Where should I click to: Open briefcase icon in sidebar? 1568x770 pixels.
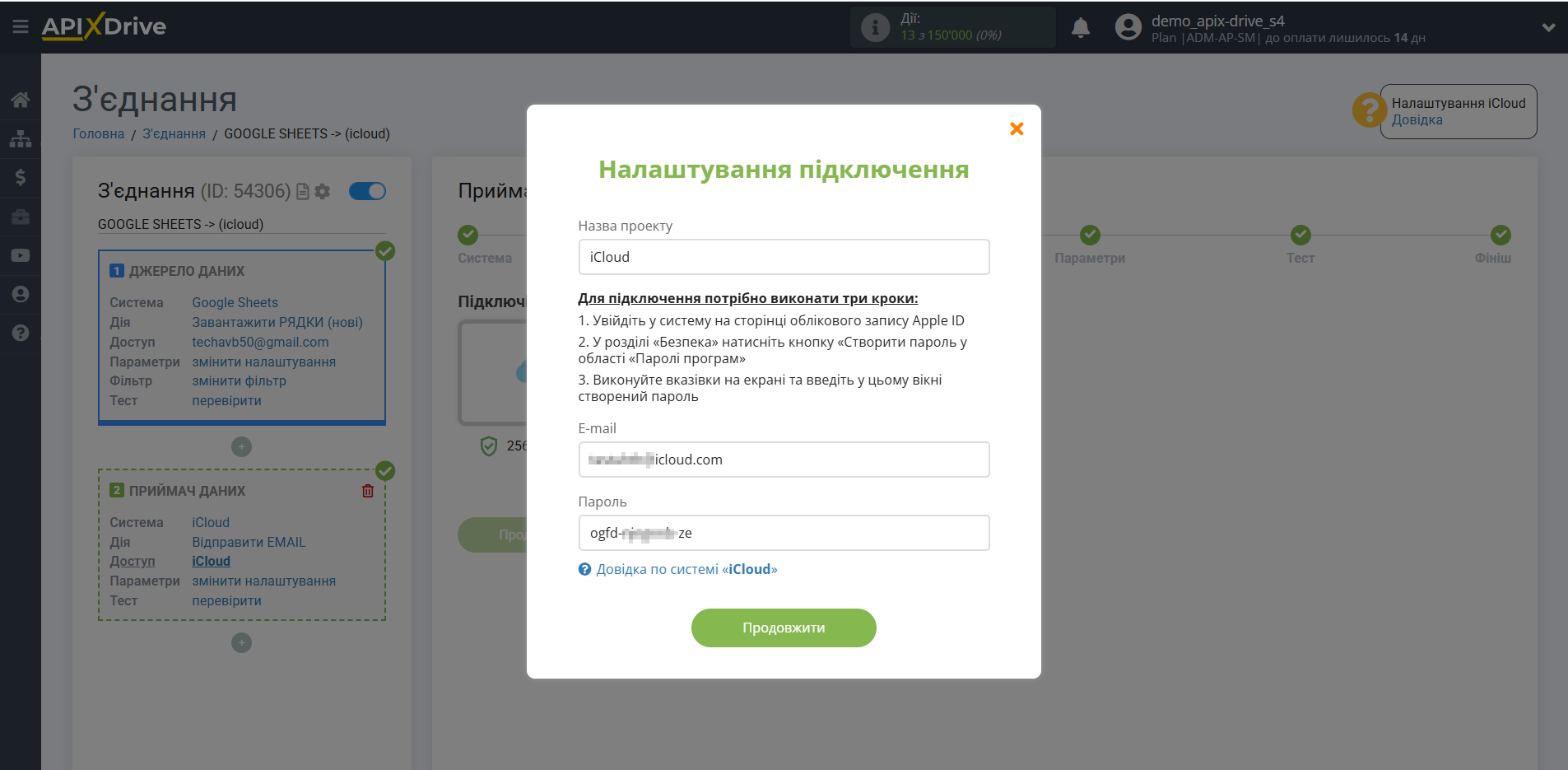coord(21,217)
